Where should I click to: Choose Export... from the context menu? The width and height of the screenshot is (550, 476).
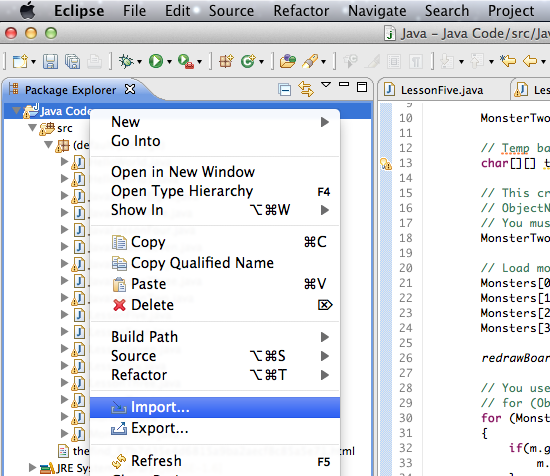pos(215,428)
